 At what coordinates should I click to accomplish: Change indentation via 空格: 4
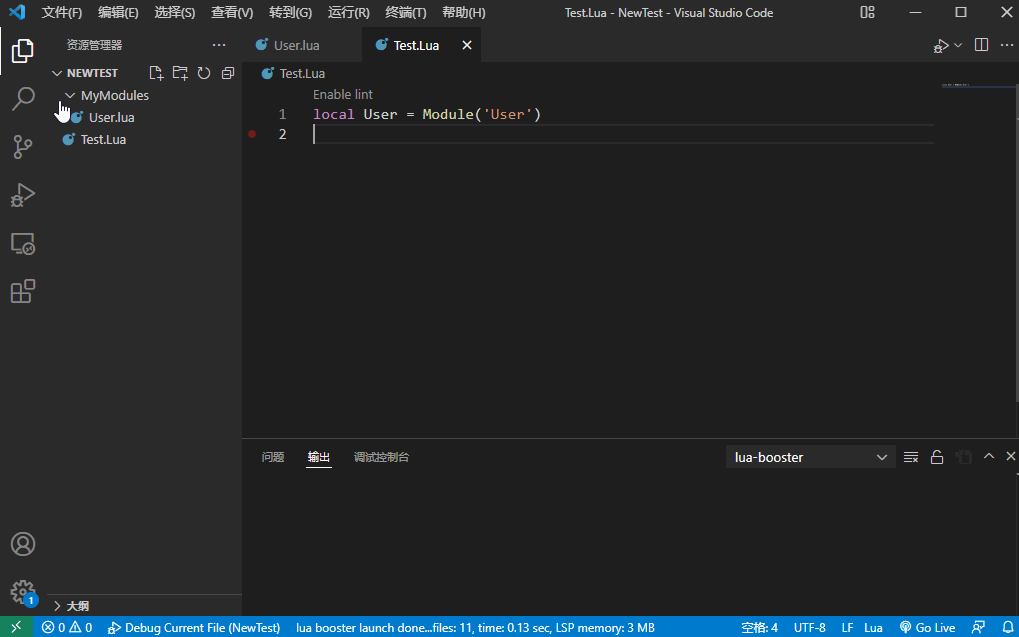tap(760, 627)
